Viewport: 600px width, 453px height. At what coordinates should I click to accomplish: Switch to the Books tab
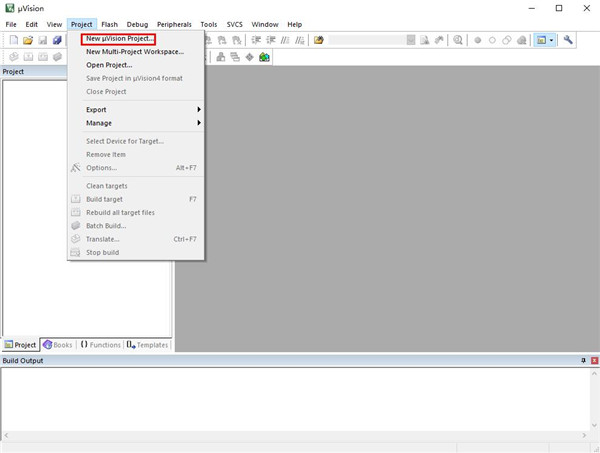coord(57,345)
